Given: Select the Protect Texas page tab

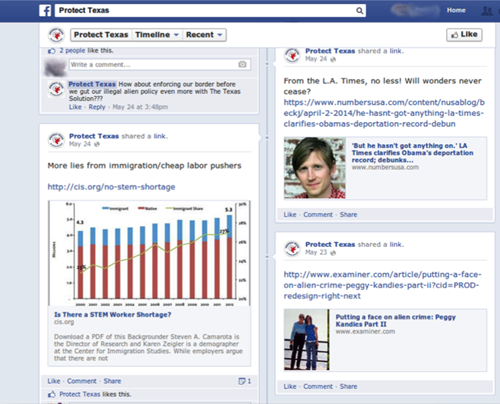Looking at the screenshot, I should tap(101, 35).
